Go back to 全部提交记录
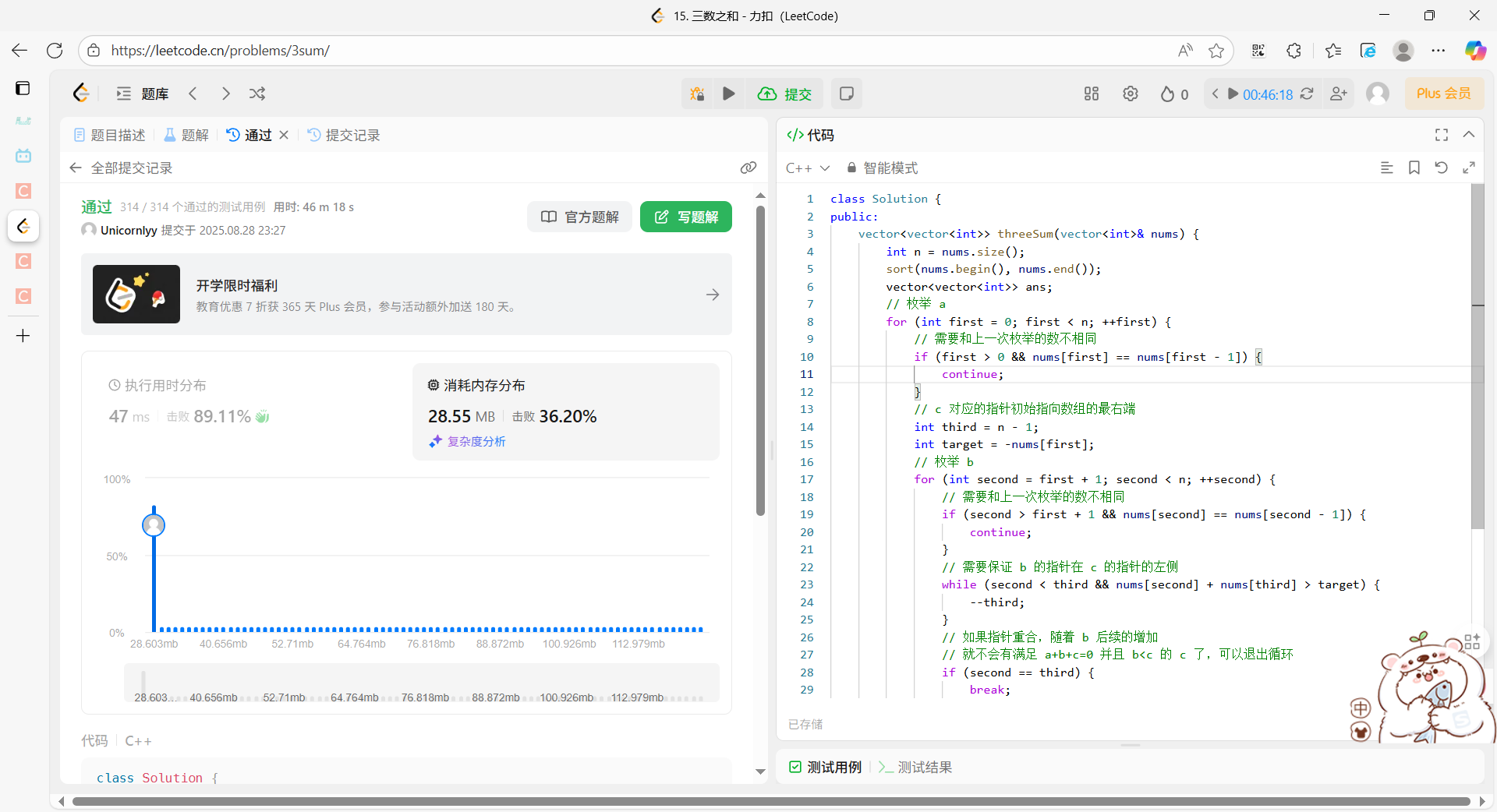 [121, 168]
